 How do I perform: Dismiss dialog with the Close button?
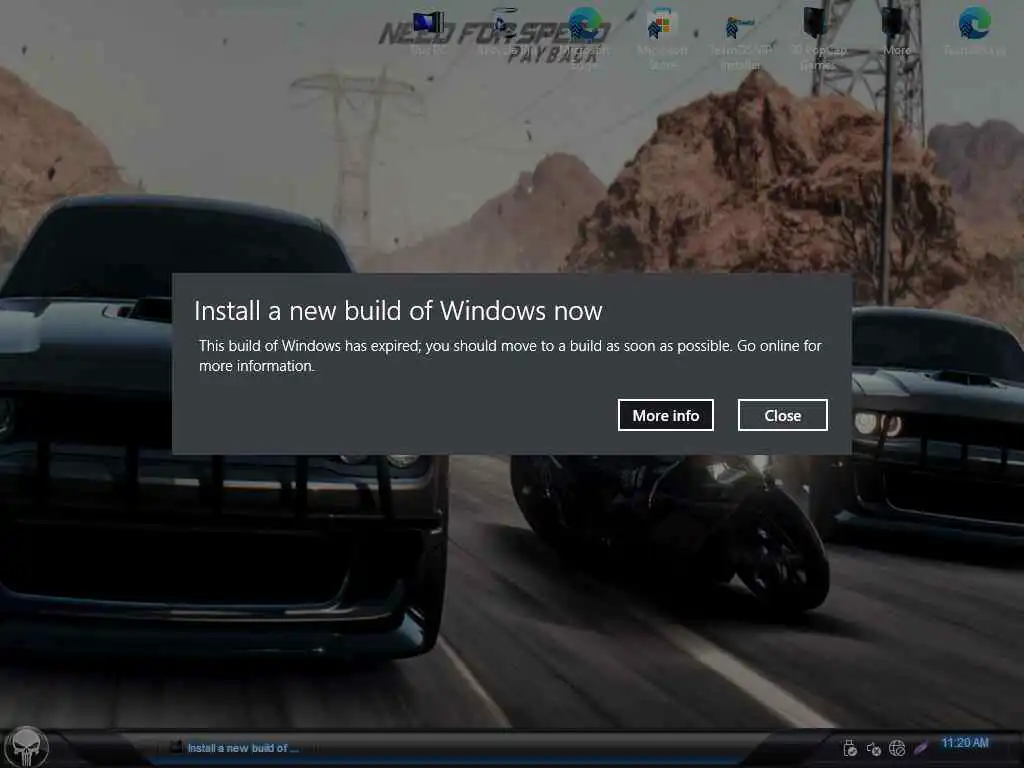point(782,415)
